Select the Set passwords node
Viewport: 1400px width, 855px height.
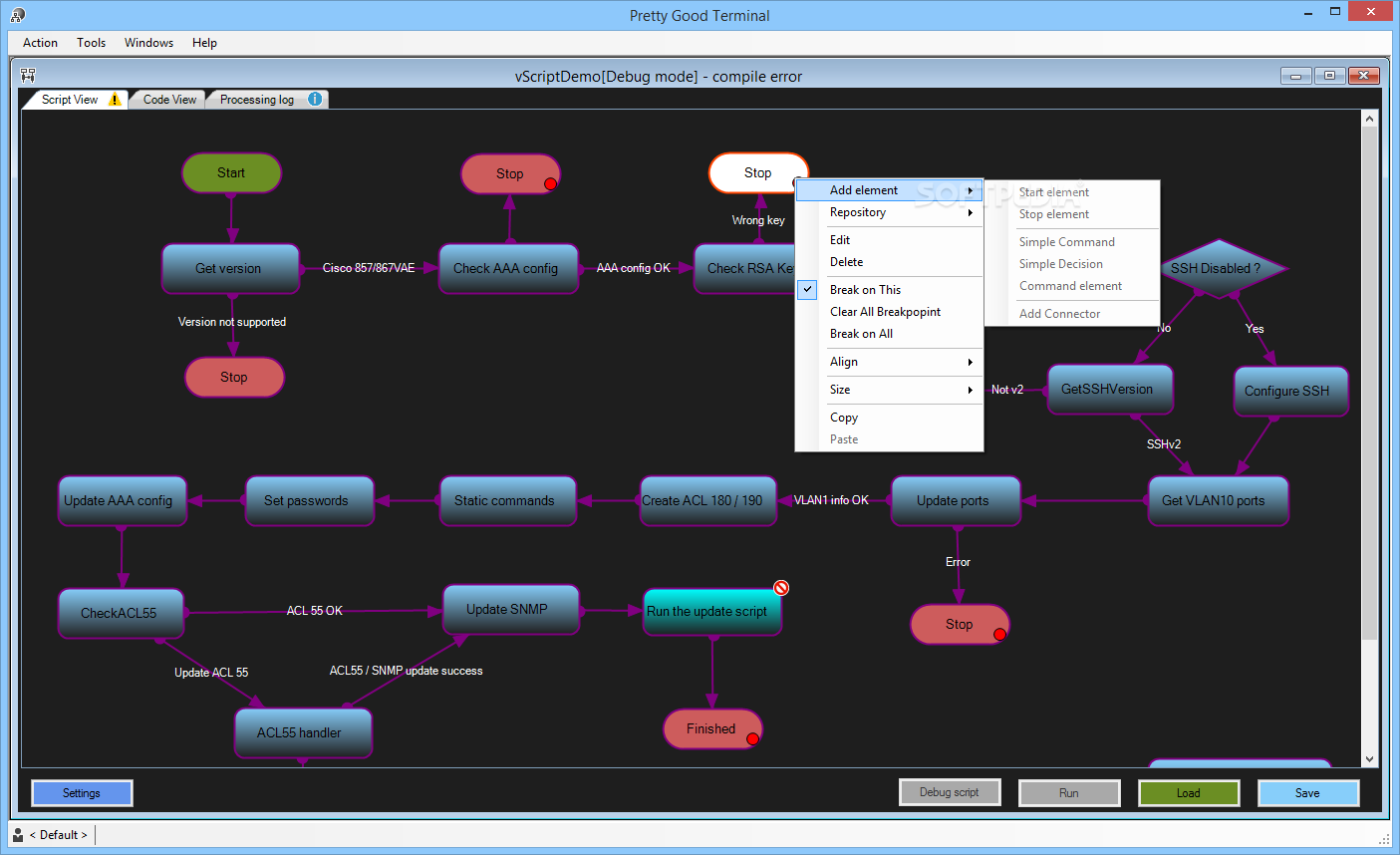[309, 500]
